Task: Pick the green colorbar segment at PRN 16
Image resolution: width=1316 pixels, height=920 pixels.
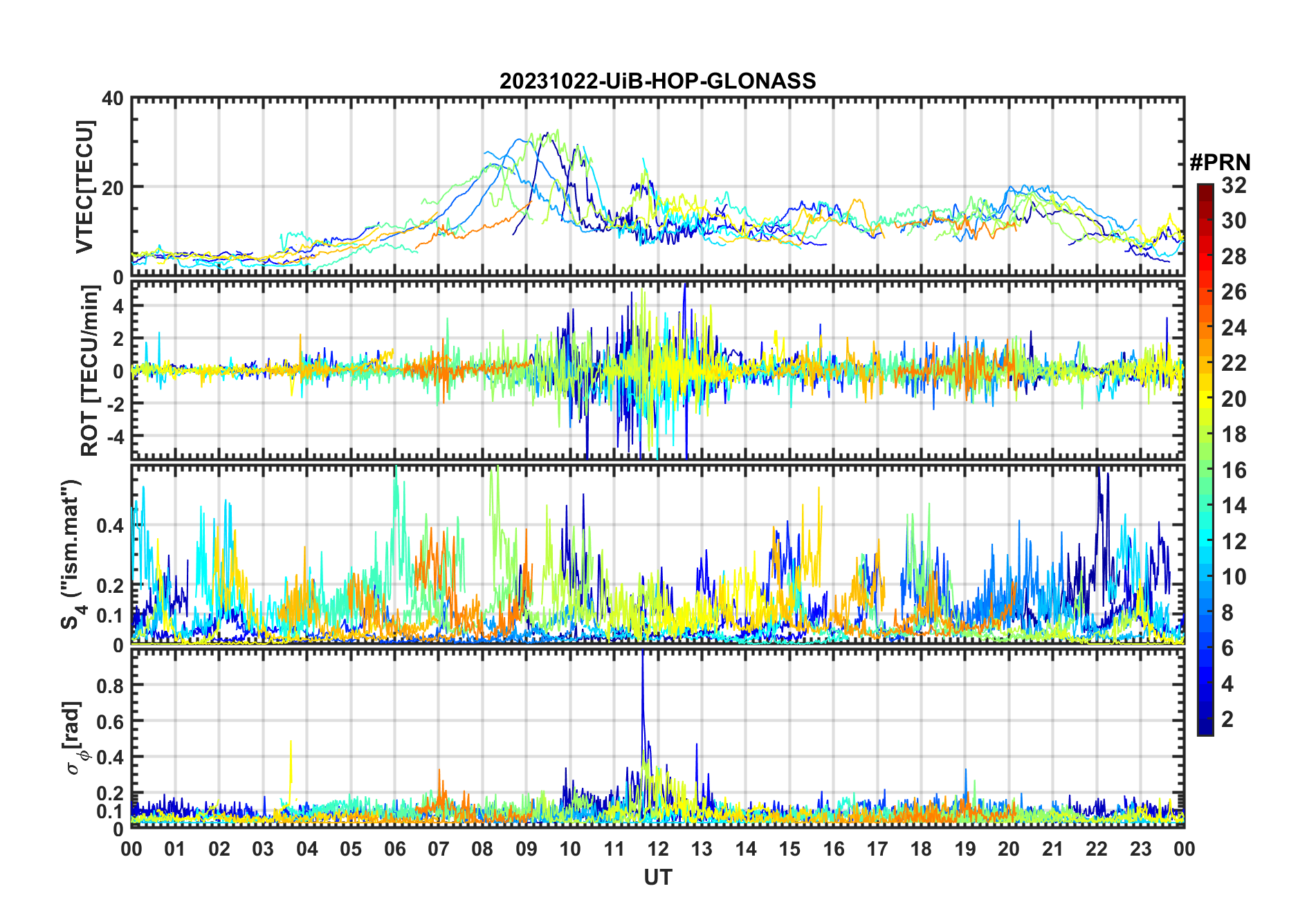Action: [1205, 470]
